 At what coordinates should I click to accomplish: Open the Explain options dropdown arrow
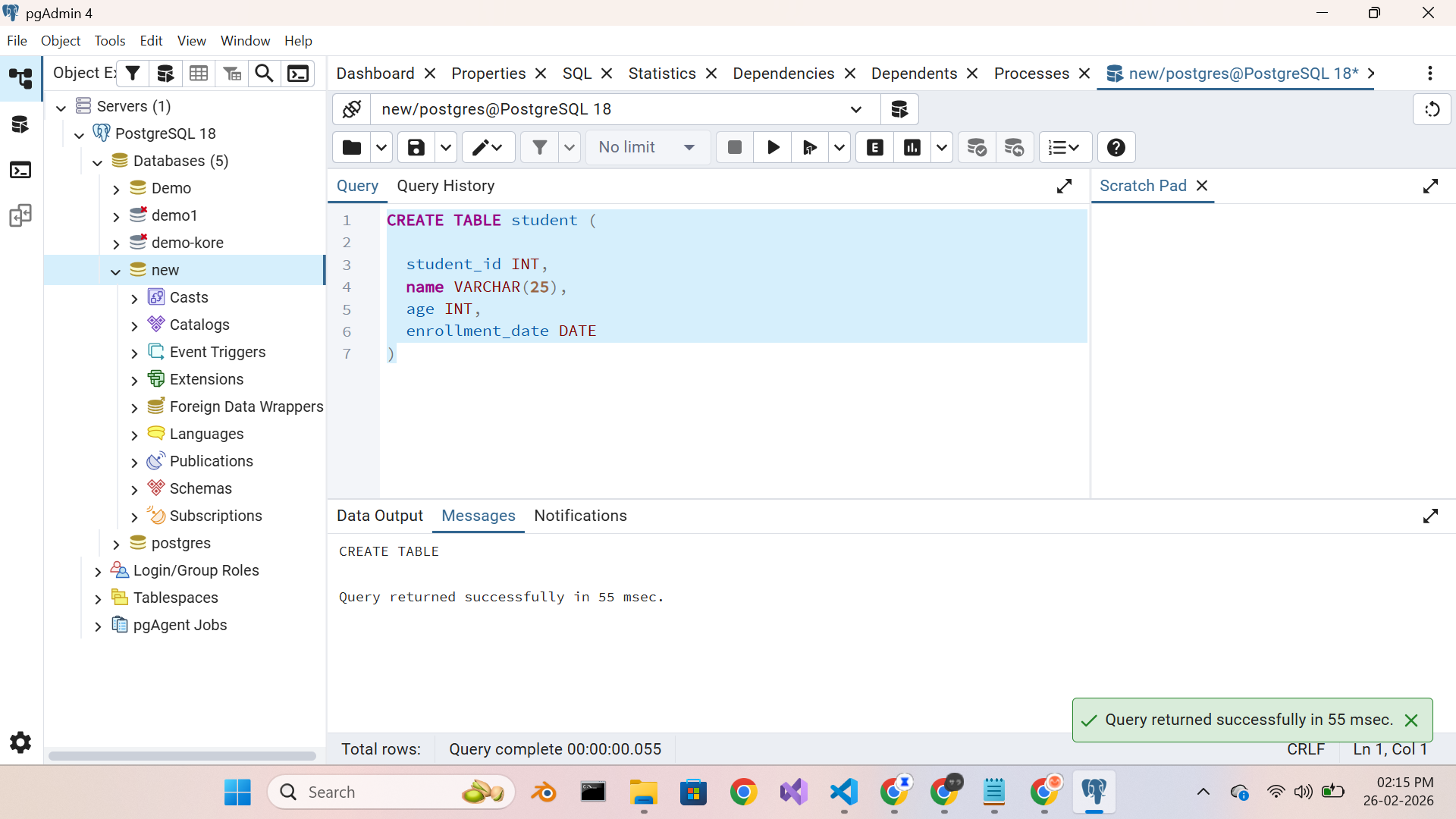tap(941, 147)
